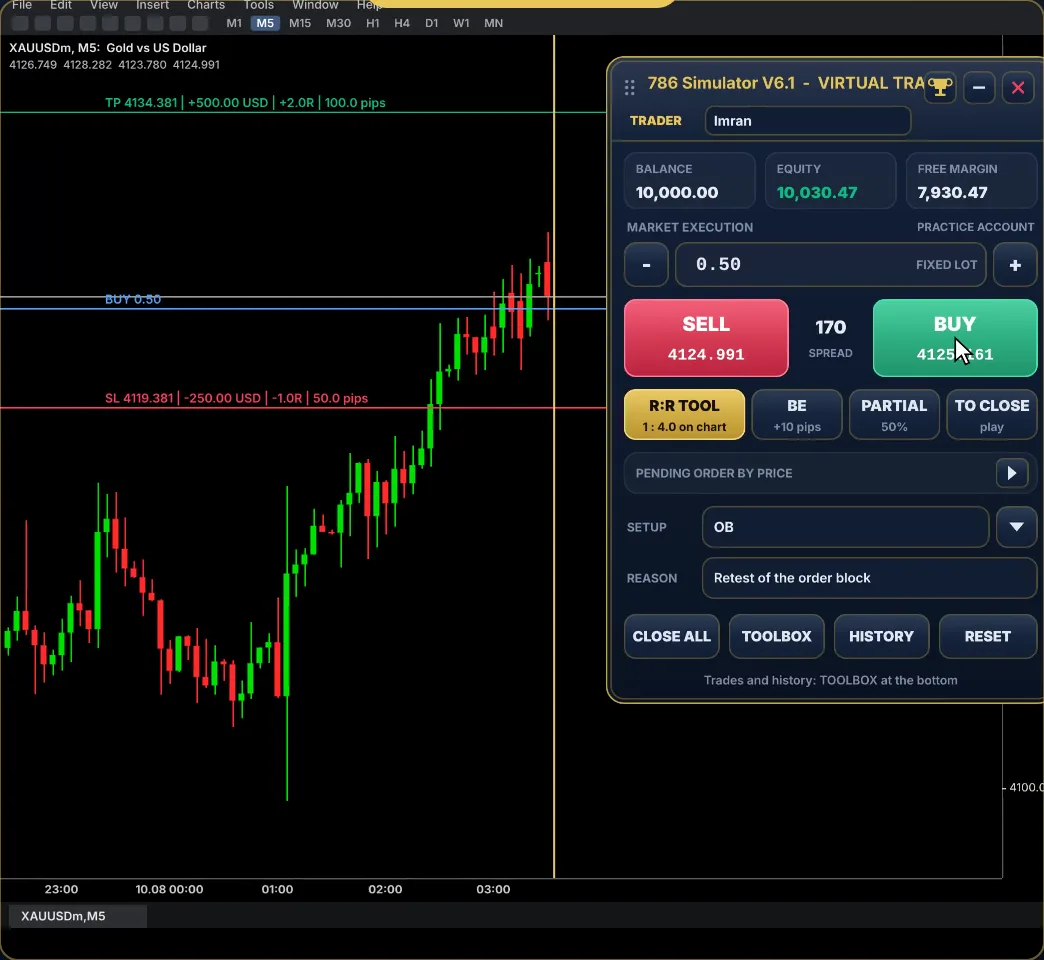Open the Charts menu
1044x960 pixels.
point(206,5)
